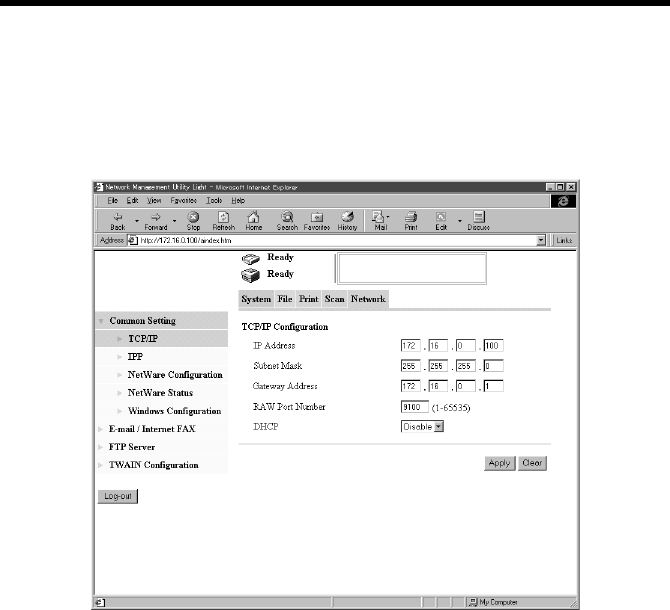Click Gateway Address last octet field

click(494, 387)
